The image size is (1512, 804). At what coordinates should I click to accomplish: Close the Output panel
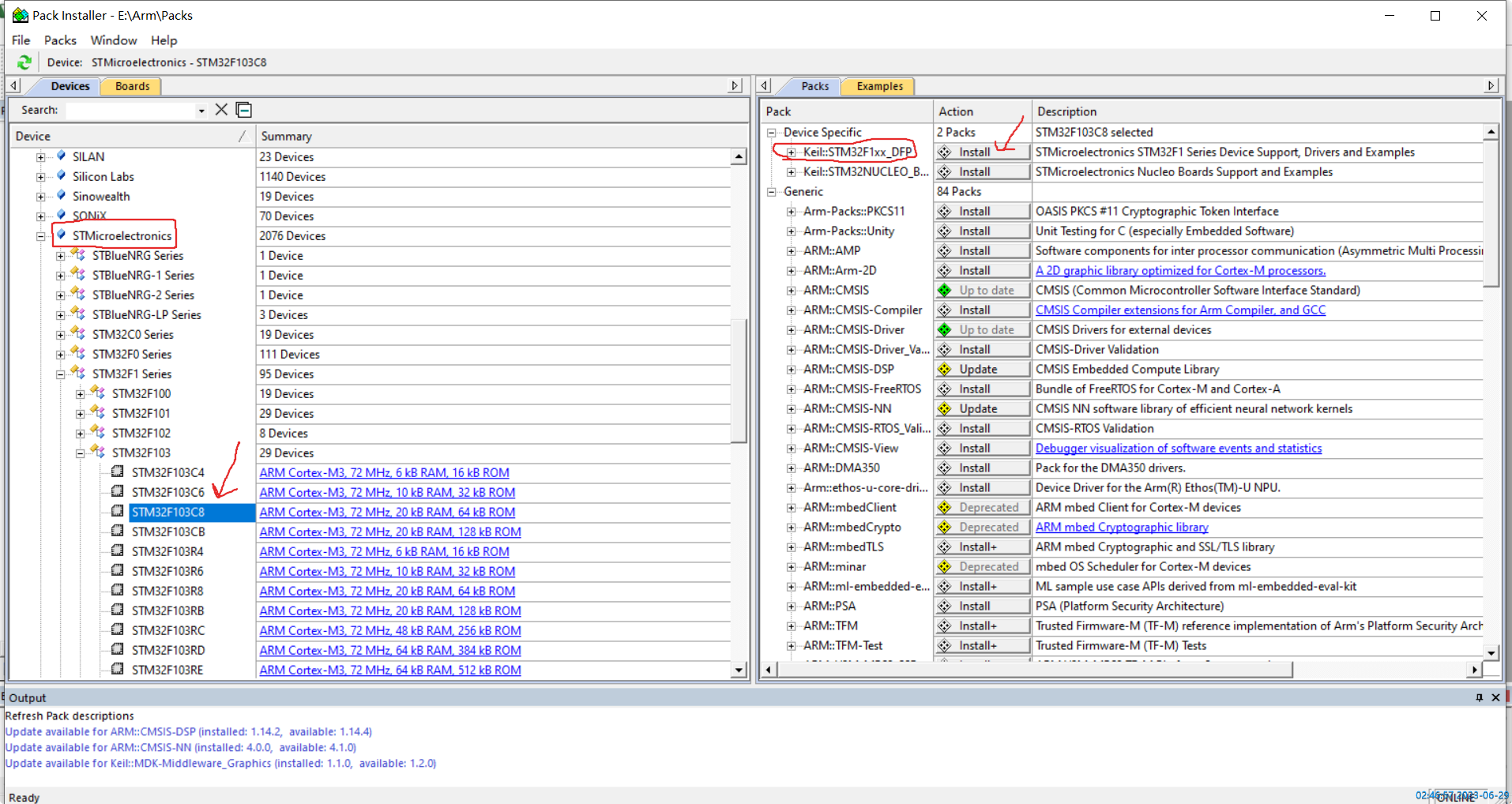(x=1495, y=697)
